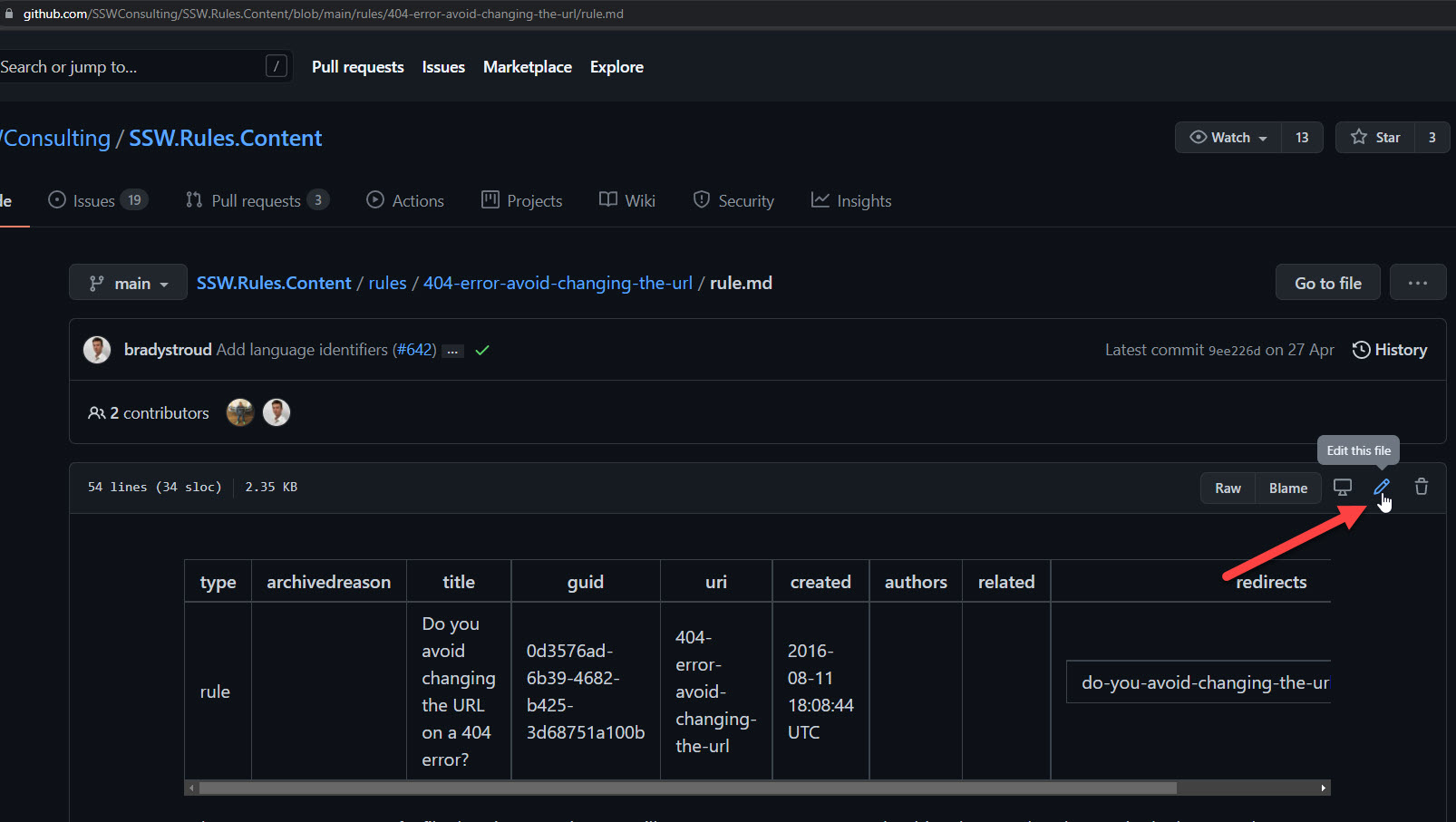Screen dimensions: 1456x822
Task: Open the three-dots more options button
Action: coord(1418,283)
